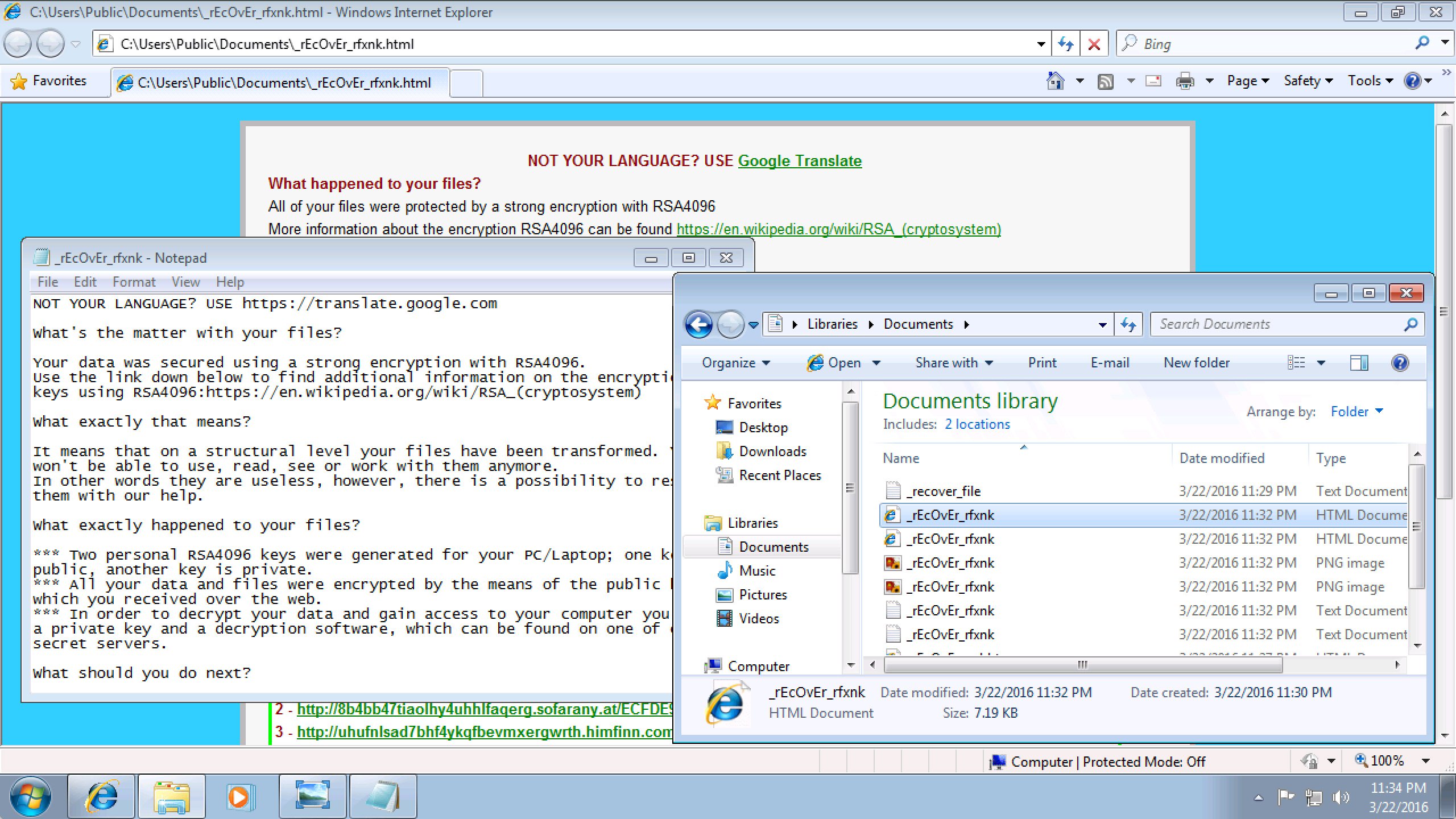
Task: Click the Explorer horizontal scrollbar thumb
Action: tap(1082, 664)
